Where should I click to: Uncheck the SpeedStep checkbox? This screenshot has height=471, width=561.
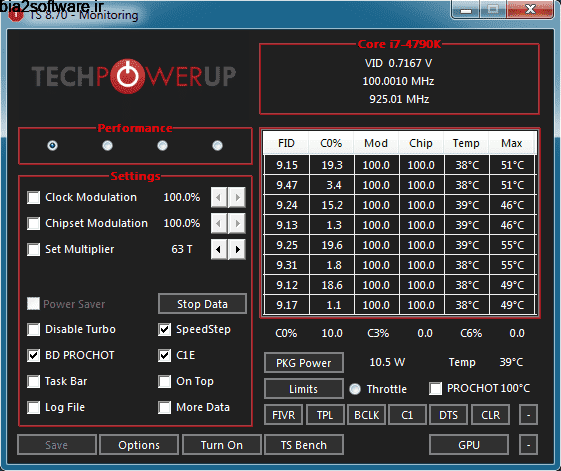point(165,329)
